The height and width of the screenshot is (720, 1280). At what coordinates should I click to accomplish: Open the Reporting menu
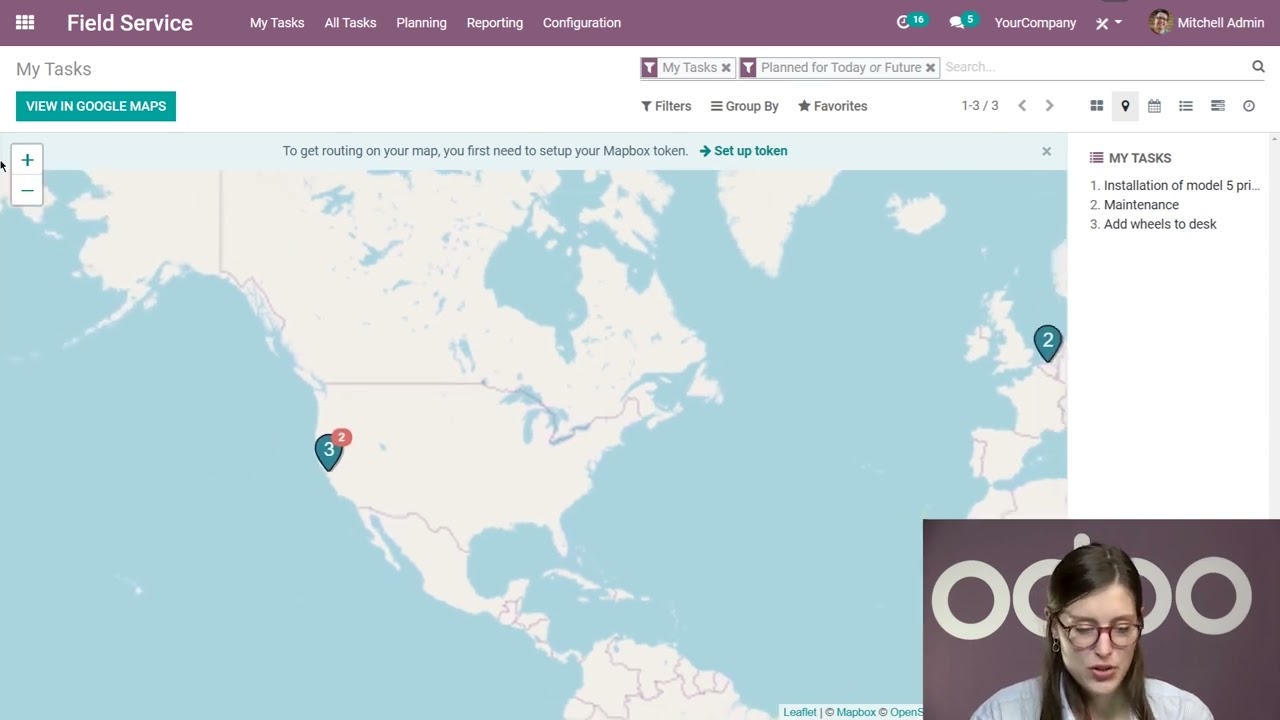click(x=495, y=23)
